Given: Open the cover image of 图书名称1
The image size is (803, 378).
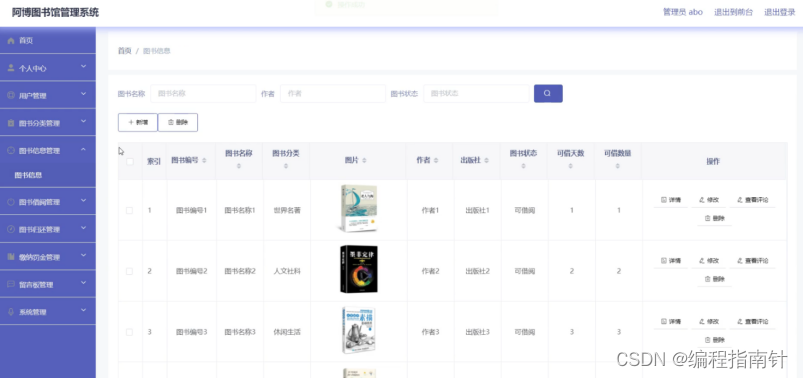Looking at the screenshot, I should pos(358,208).
